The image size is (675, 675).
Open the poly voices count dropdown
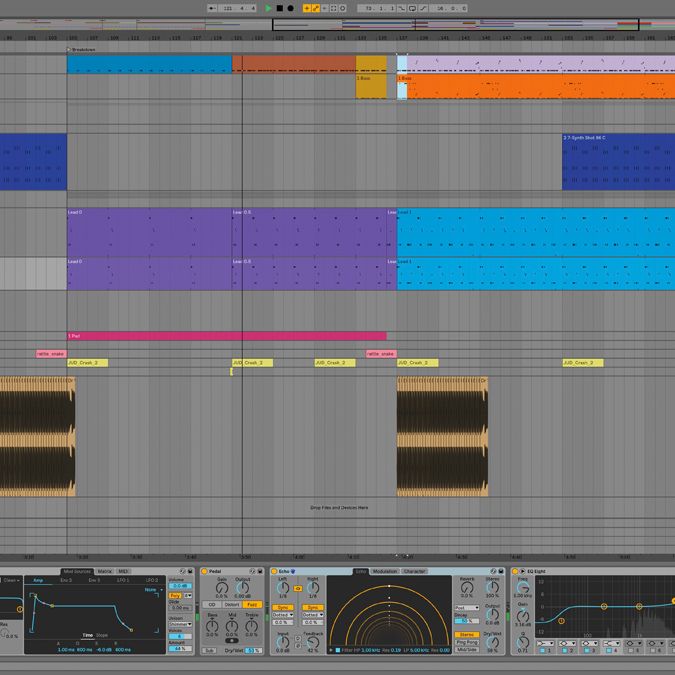point(188,595)
